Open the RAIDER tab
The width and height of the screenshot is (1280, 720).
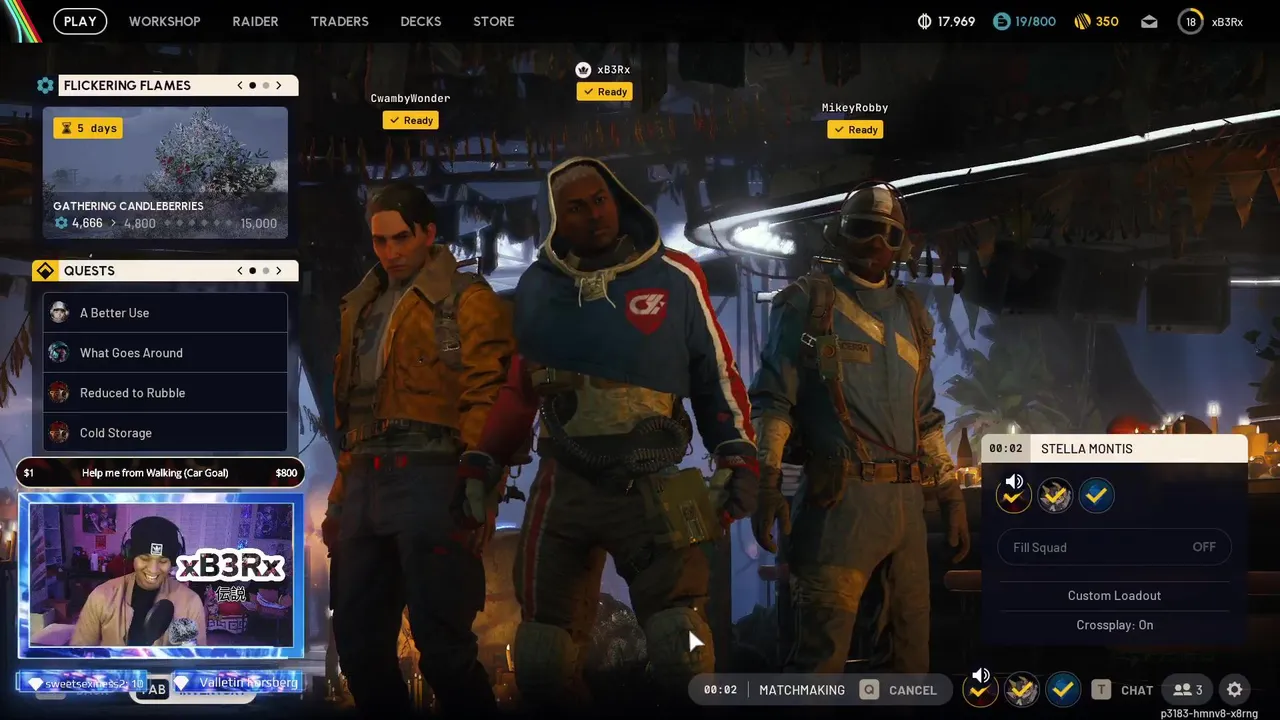tap(255, 21)
